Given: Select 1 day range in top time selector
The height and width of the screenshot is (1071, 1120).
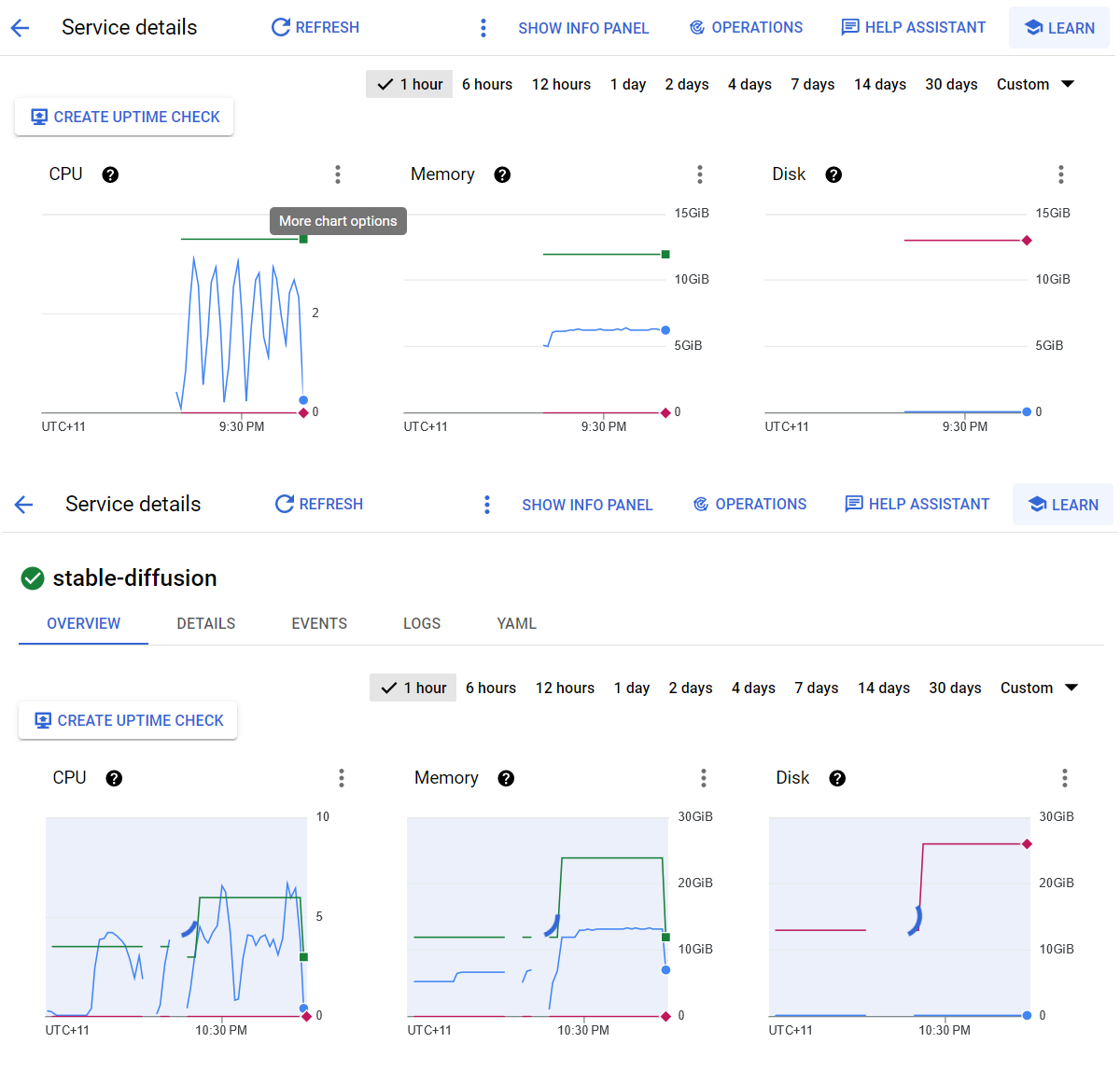Looking at the screenshot, I should point(628,84).
